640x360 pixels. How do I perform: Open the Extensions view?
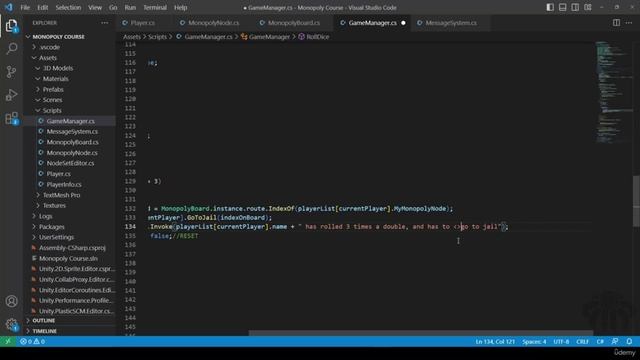pos(11,118)
